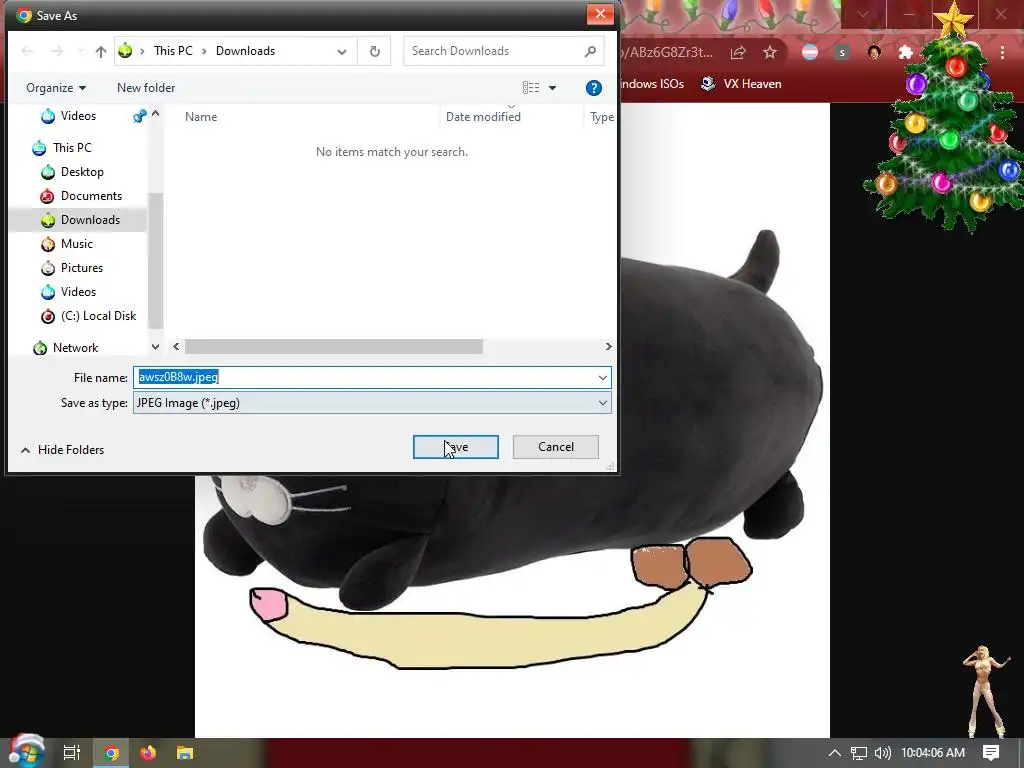The height and width of the screenshot is (768, 1024).
Task: Open the notification center icon
Action: (x=991, y=753)
